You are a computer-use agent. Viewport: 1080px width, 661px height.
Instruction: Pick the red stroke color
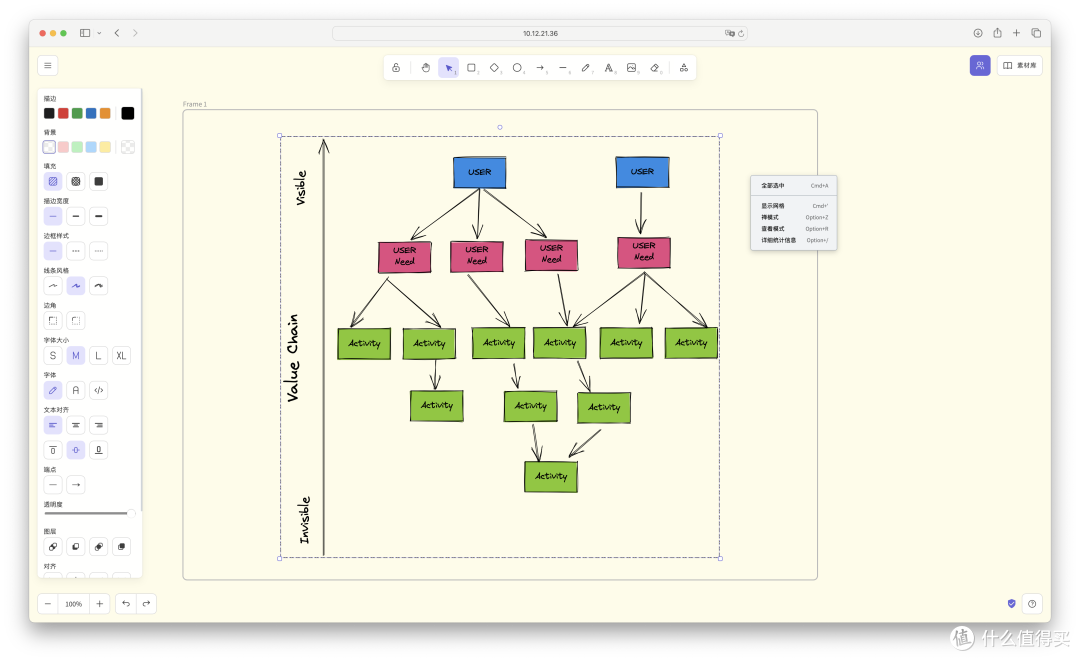coord(63,113)
